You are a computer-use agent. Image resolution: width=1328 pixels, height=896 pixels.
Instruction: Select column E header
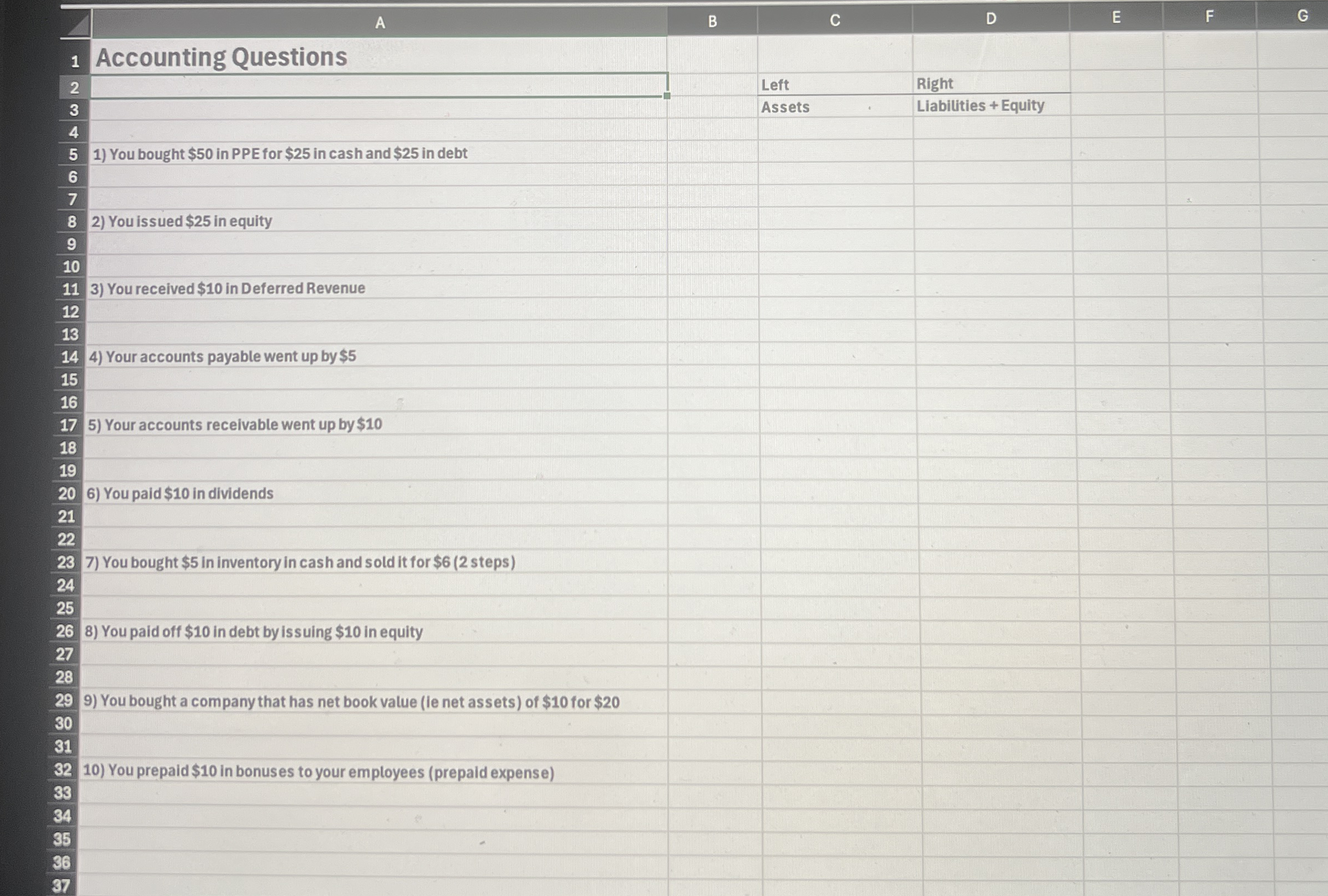click(1115, 17)
